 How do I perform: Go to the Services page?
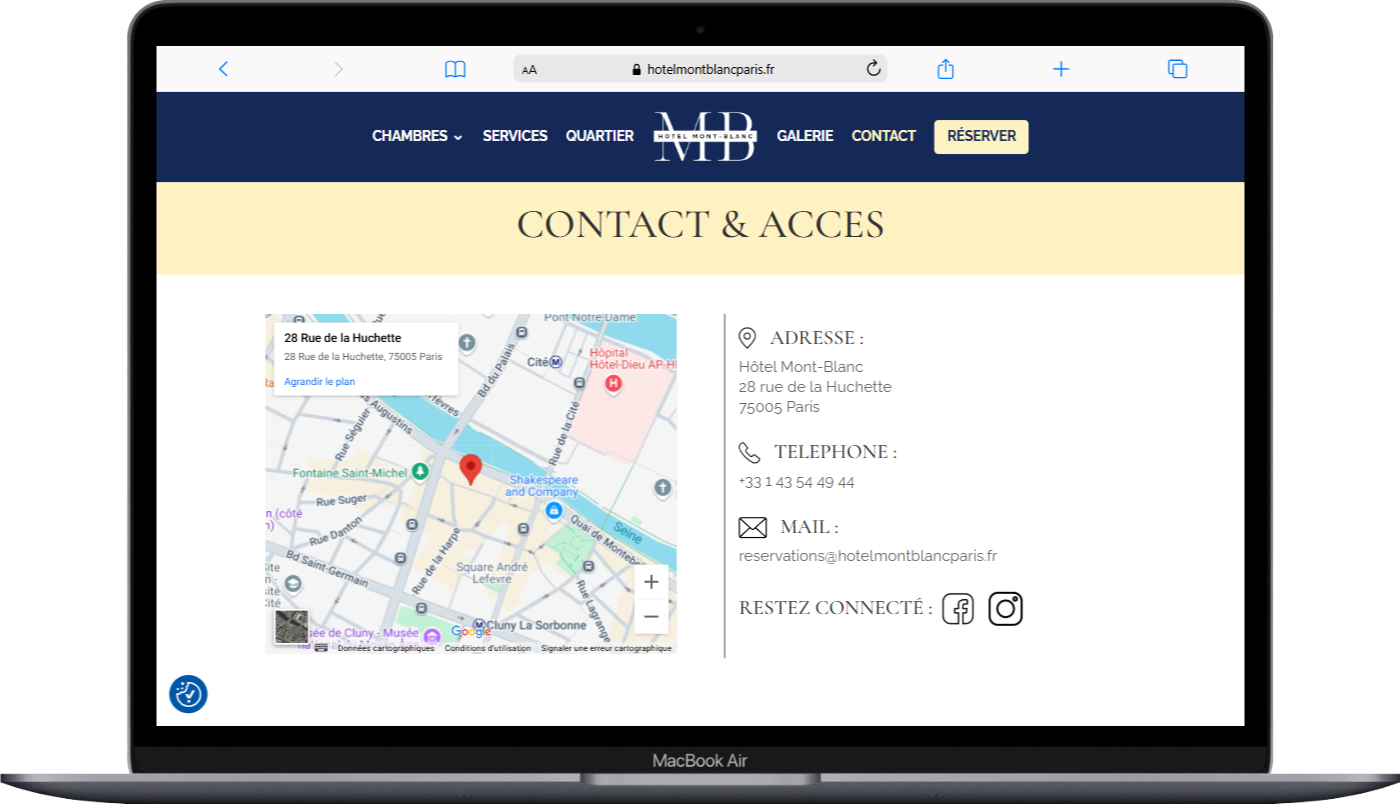[515, 136]
